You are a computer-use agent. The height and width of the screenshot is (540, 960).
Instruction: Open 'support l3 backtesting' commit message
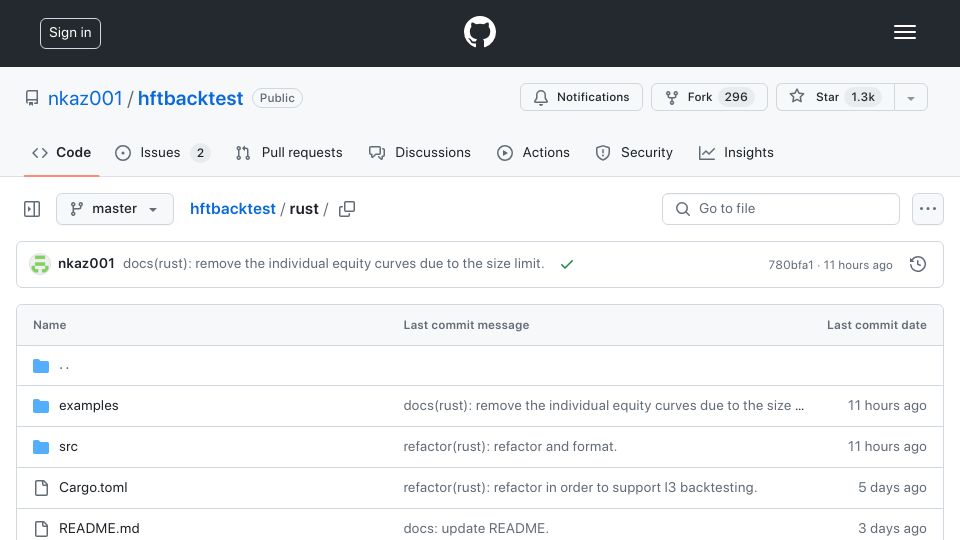[580, 487]
